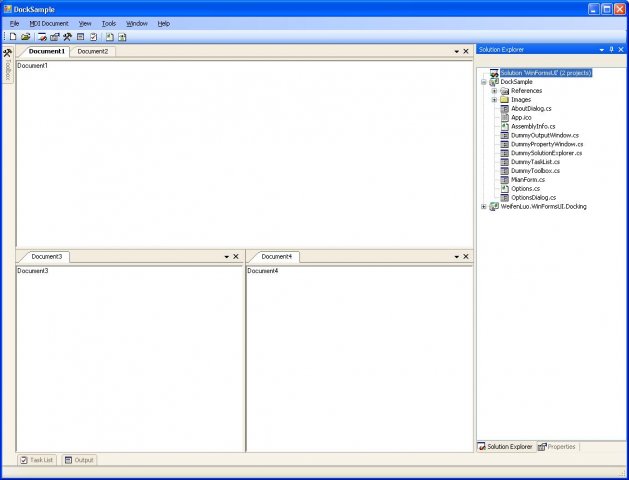Open the MDI Document menu
Screen dimensions: 629x480
pos(49,23)
